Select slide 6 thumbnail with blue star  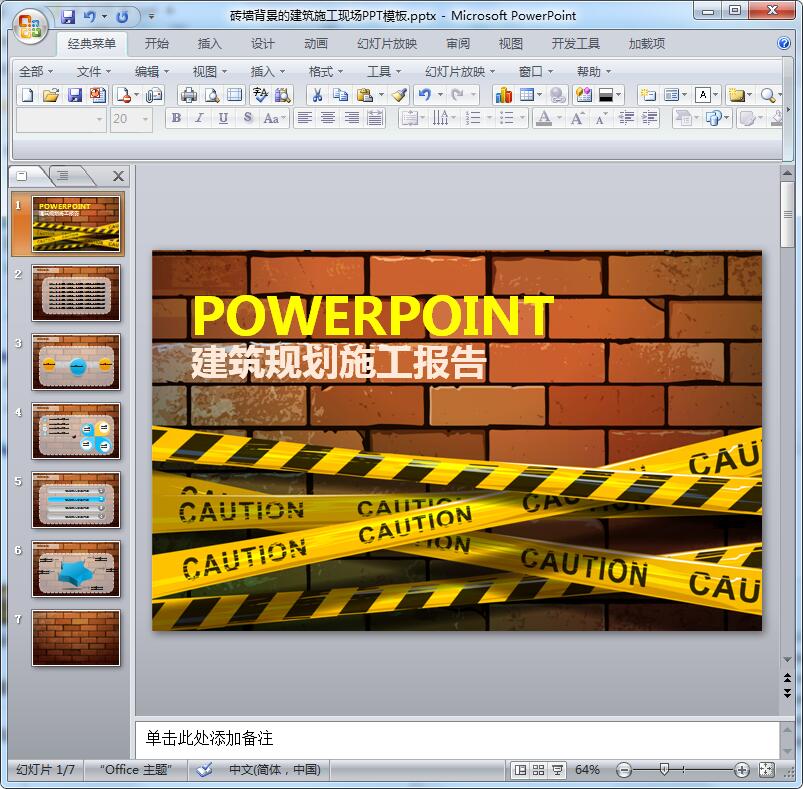(x=76, y=569)
